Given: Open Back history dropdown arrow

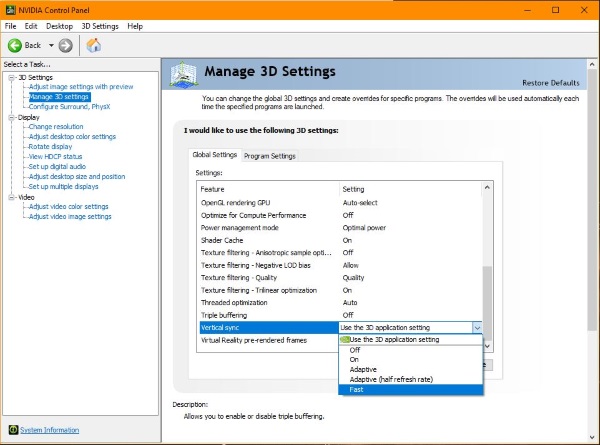Looking at the screenshot, I should 51,46.
